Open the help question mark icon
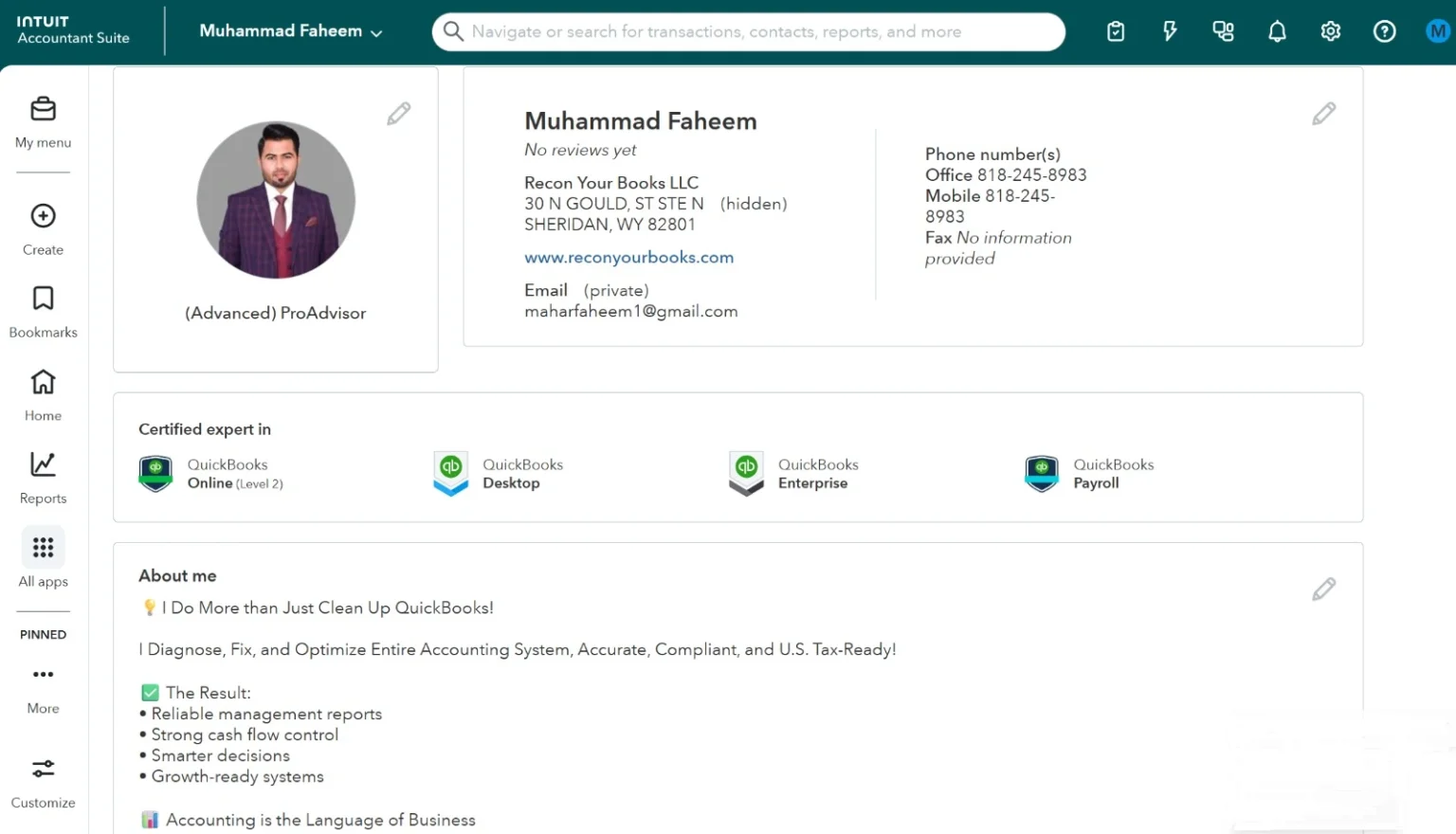Viewport: 1456px width, 834px height. pyautogui.click(x=1384, y=32)
